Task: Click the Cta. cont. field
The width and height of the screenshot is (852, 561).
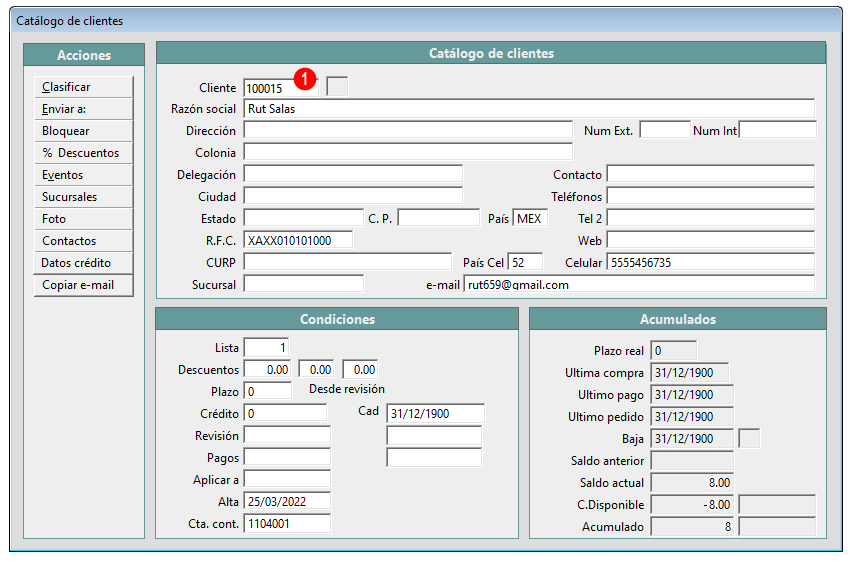Action: [x=287, y=523]
